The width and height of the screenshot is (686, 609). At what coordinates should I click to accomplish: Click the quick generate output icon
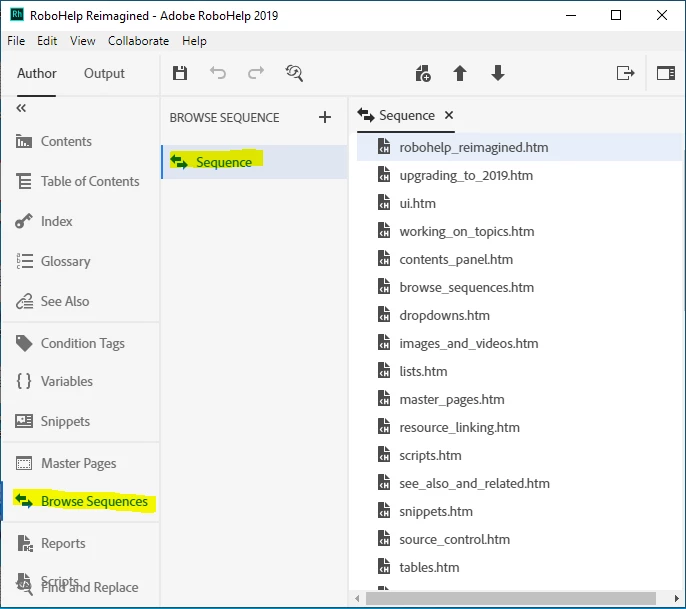[x=625, y=73]
